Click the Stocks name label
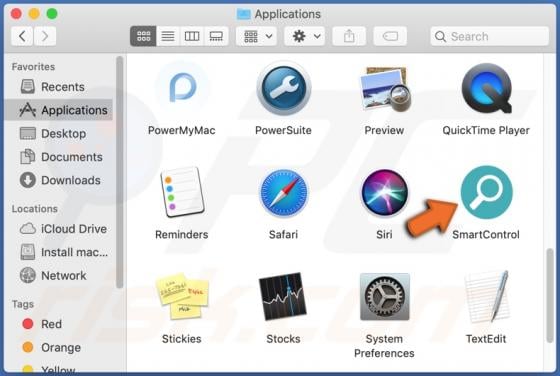The height and width of the screenshot is (376, 560). pyautogui.click(x=283, y=339)
